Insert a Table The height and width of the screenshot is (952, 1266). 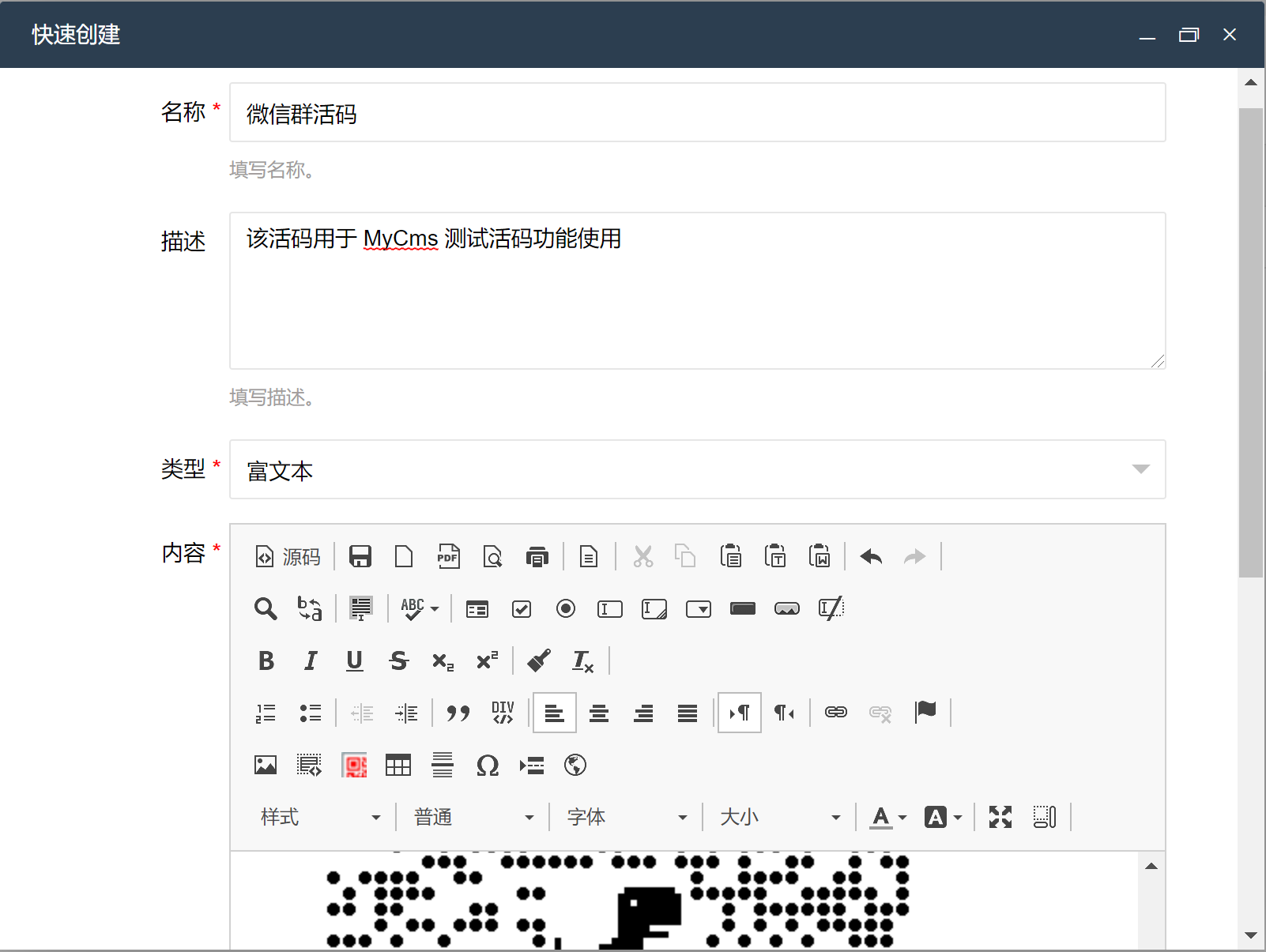(x=398, y=766)
